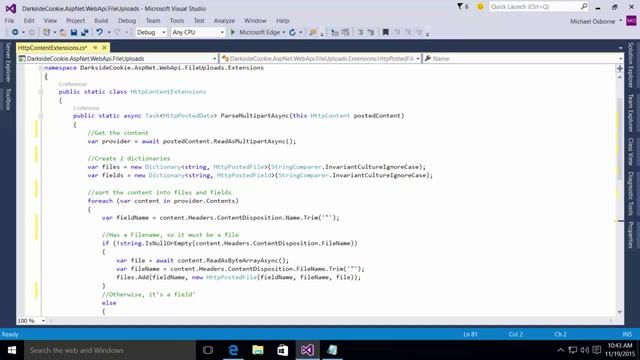Open the Properties side tab
This screenshot has width=640, height=360.
[631, 235]
